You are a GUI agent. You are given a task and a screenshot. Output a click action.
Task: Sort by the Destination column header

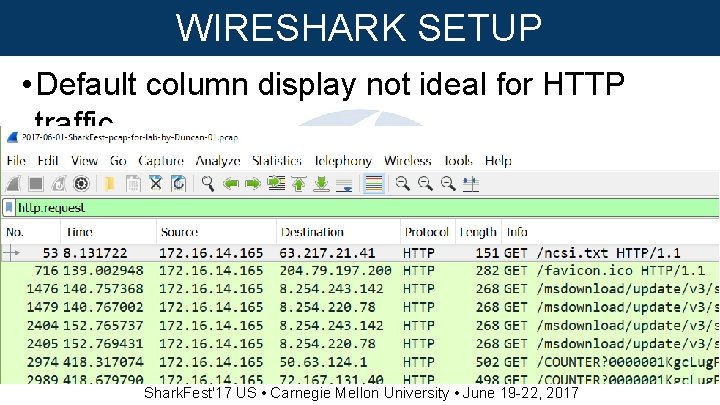pos(338,232)
